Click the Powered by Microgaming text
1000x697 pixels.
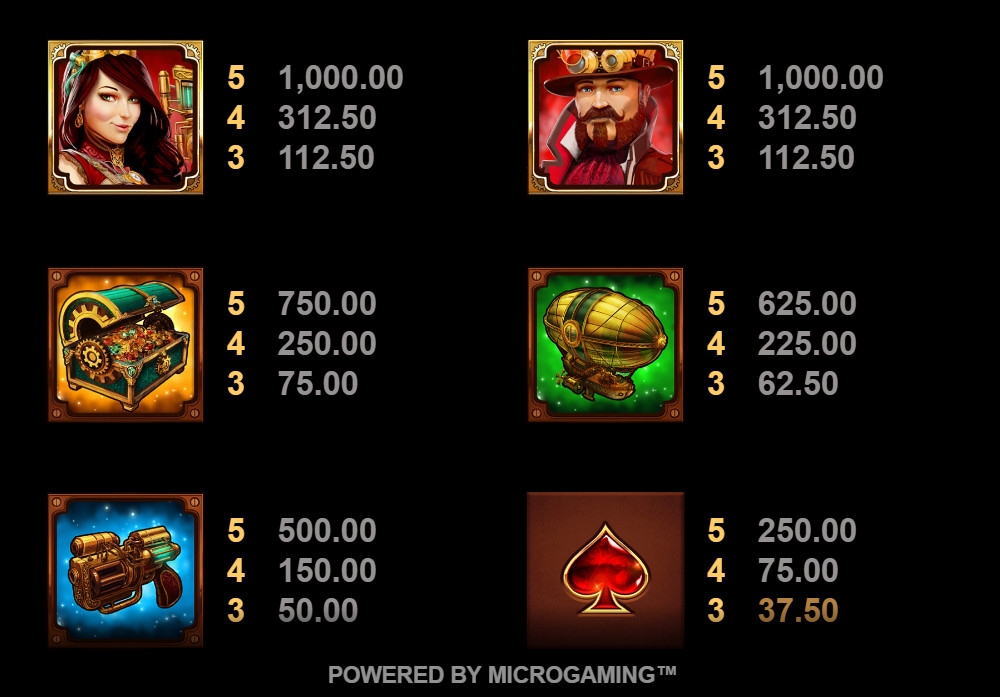point(502,675)
